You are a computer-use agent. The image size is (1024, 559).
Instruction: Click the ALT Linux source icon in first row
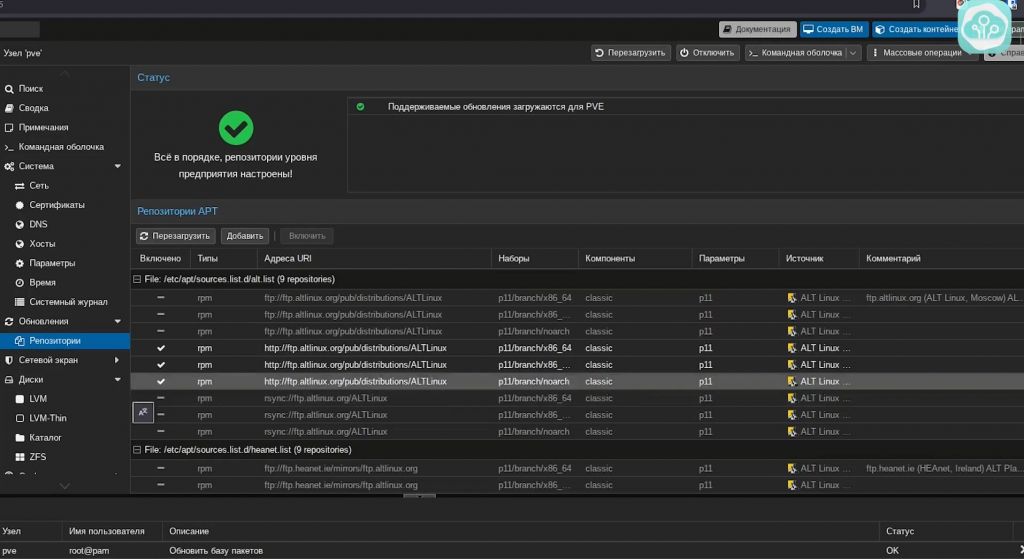792,298
